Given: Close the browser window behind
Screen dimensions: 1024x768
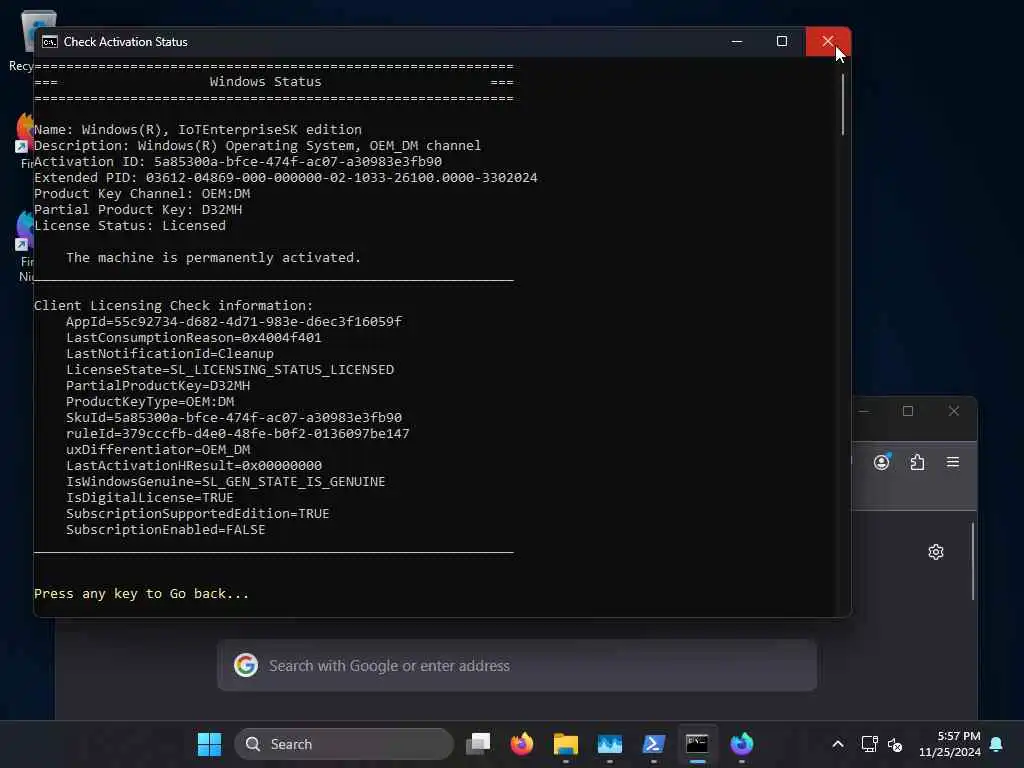Looking at the screenshot, I should (953, 411).
